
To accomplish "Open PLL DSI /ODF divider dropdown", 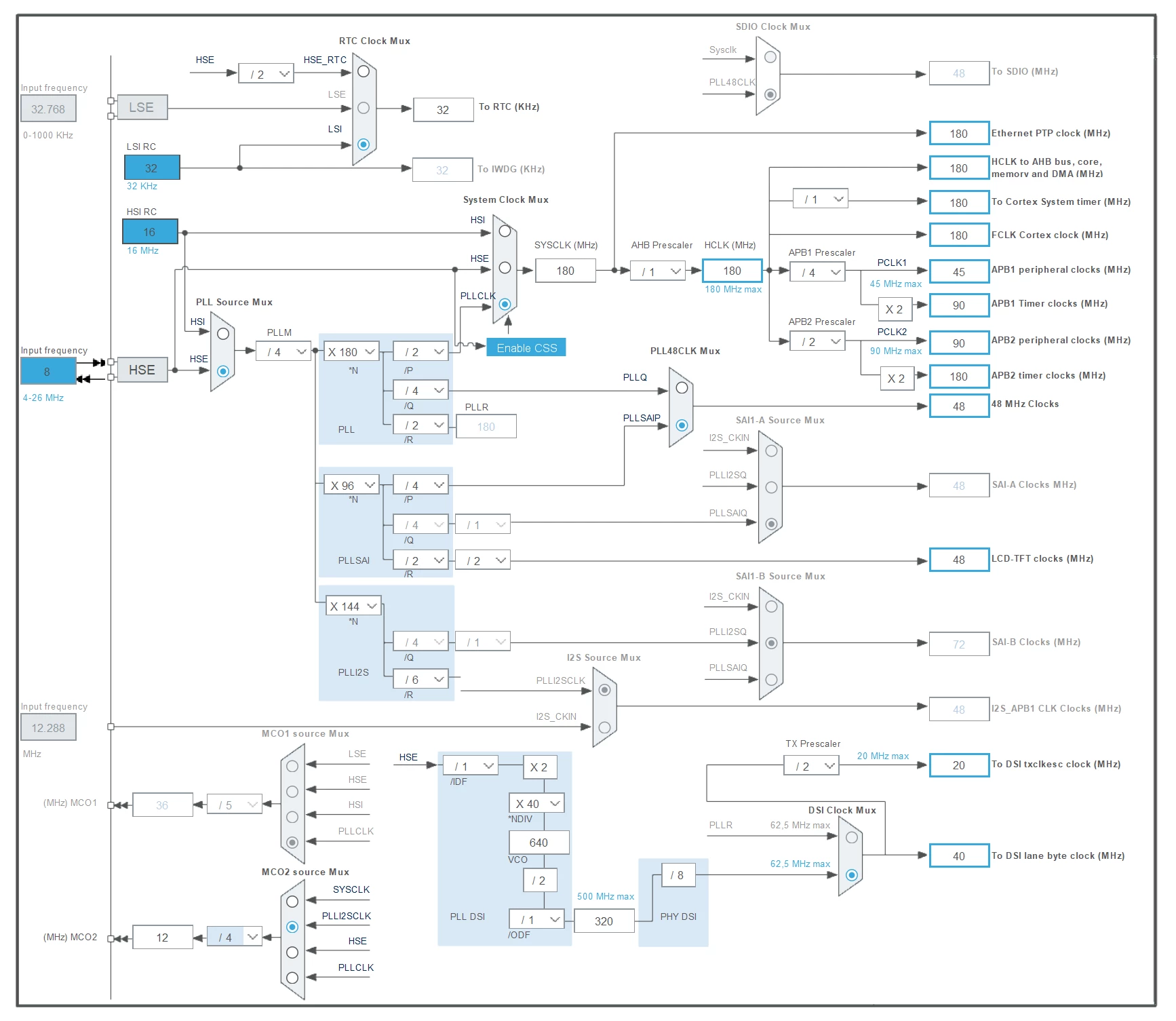I will click(x=536, y=919).
